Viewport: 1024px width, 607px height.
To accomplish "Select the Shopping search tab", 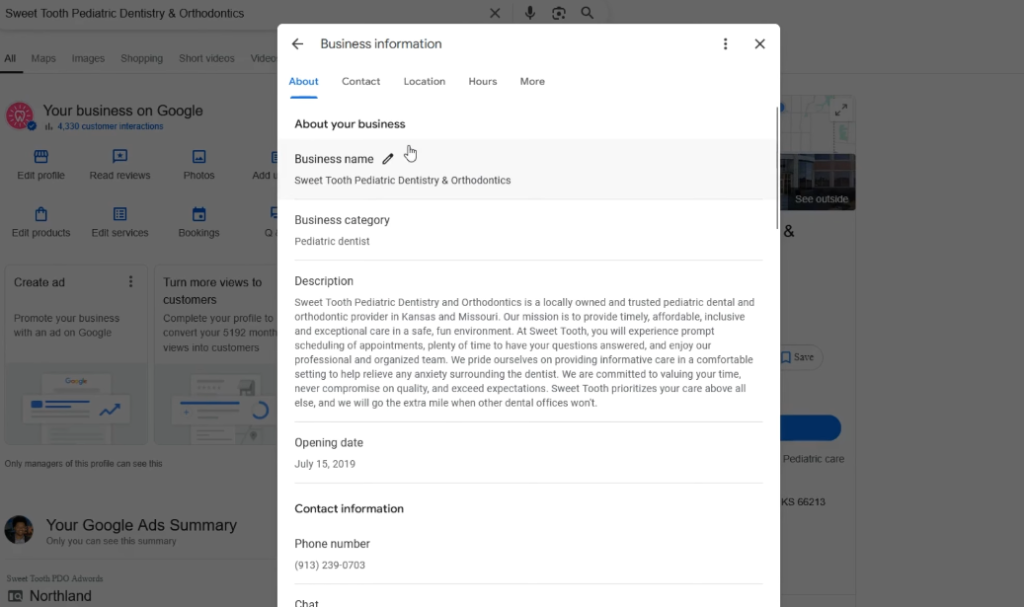I will coord(142,58).
